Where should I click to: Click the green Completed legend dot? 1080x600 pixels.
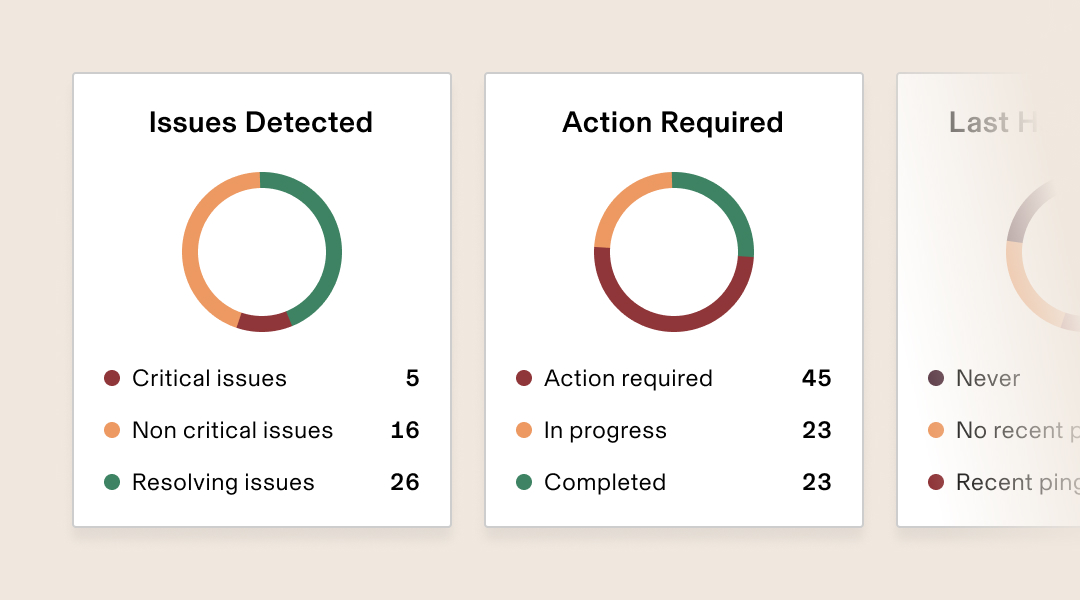coord(524,482)
